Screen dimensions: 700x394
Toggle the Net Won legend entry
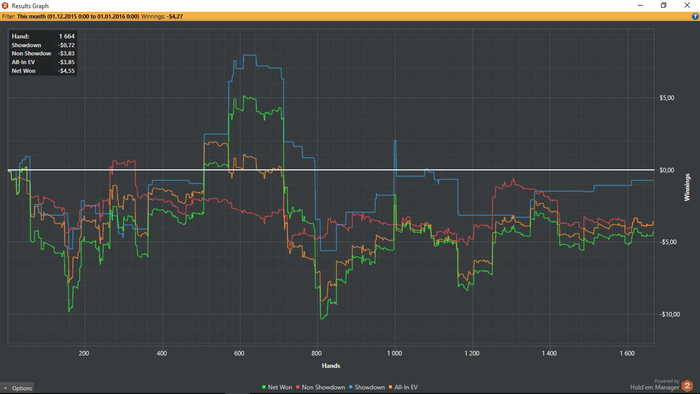click(x=277, y=387)
